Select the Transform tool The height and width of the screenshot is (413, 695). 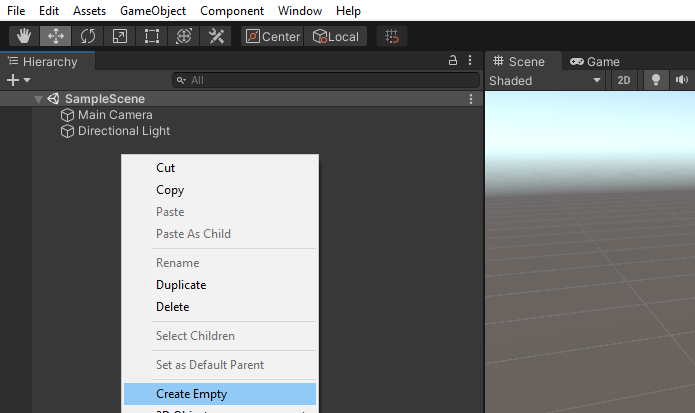pyautogui.click(x=184, y=36)
